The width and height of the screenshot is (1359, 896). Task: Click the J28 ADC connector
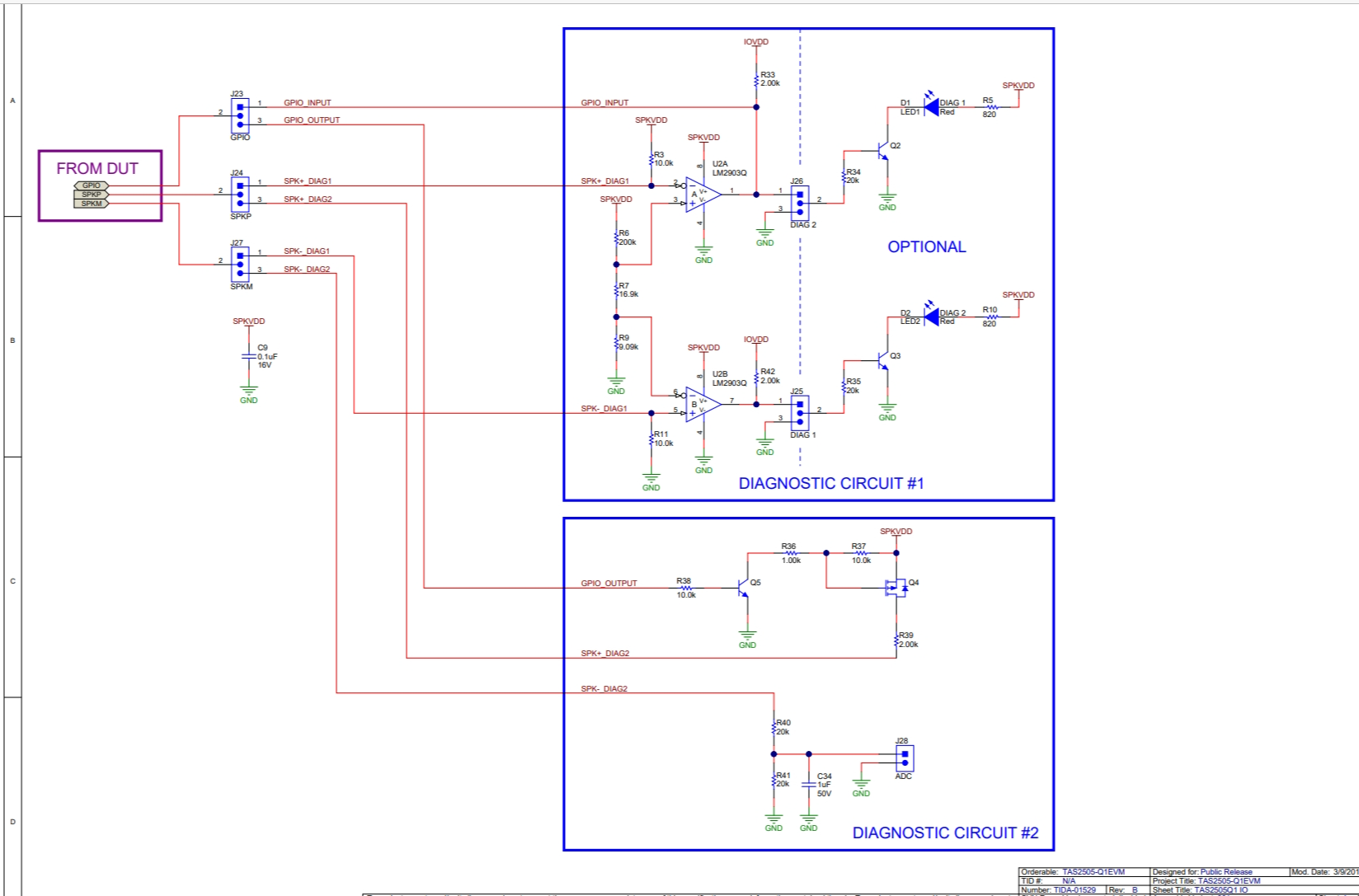coord(905,758)
